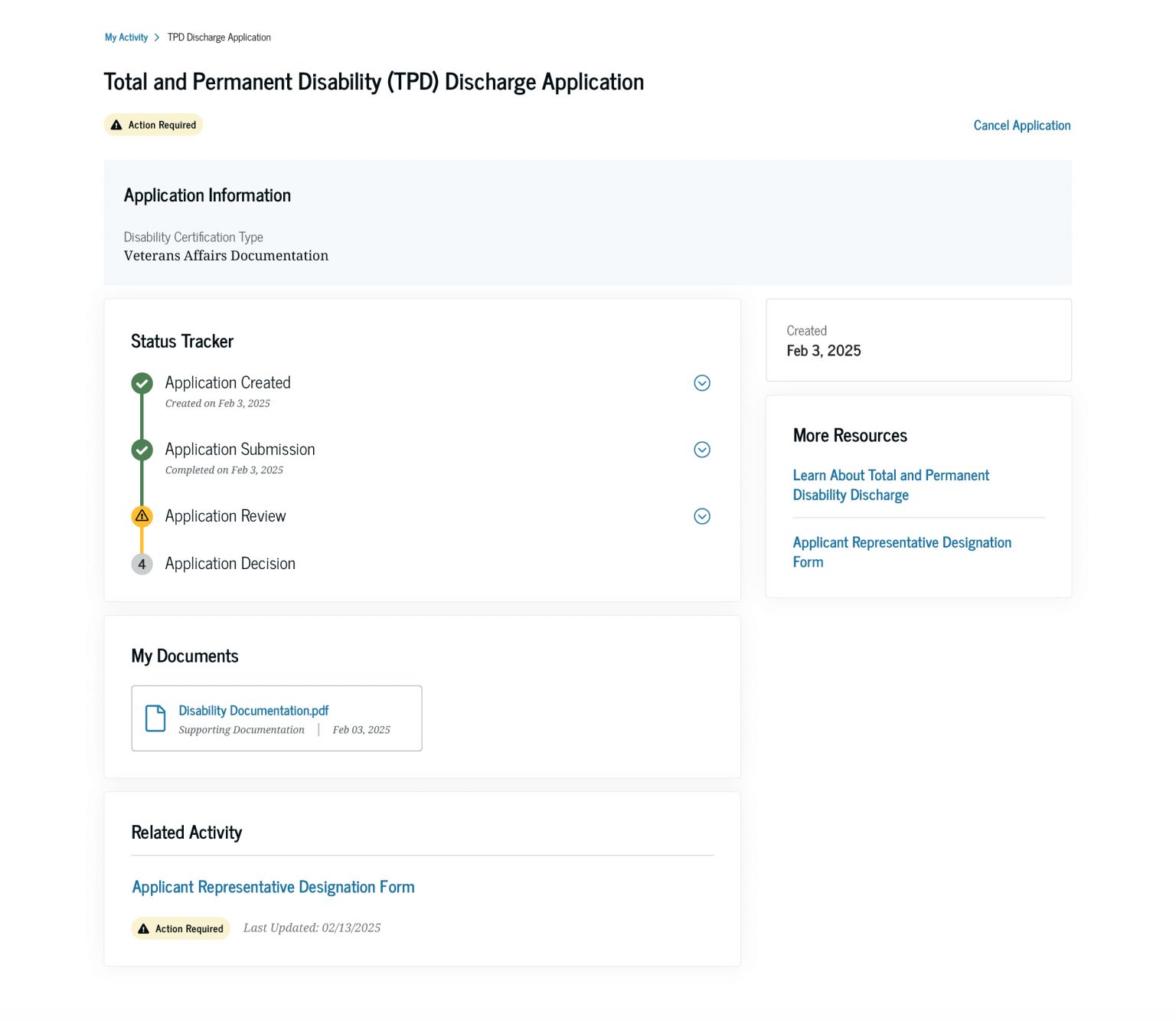Select the Action Required badge in Related Activity
This screenshot has width=1176, height=1021.
[181, 928]
